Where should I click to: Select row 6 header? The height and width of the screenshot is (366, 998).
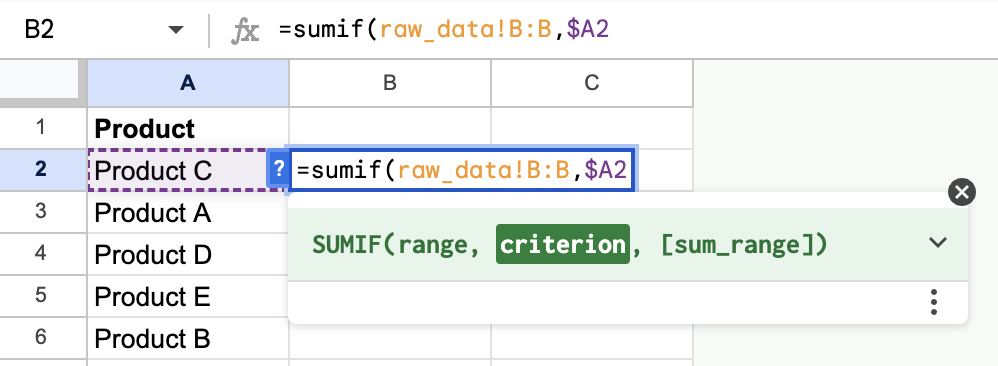pos(41,337)
